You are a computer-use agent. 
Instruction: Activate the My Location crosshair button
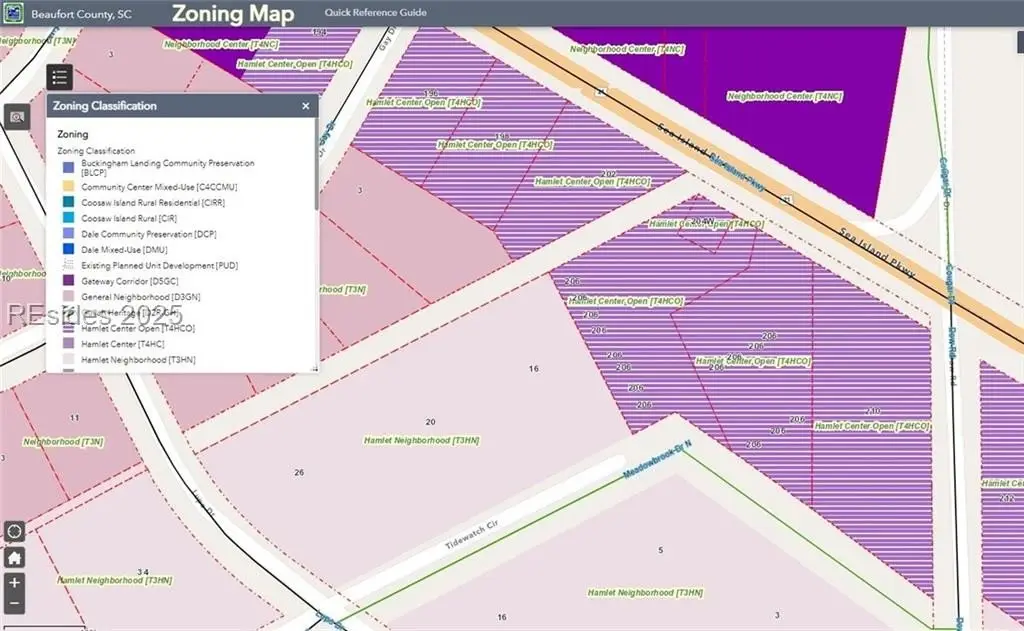(x=14, y=531)
